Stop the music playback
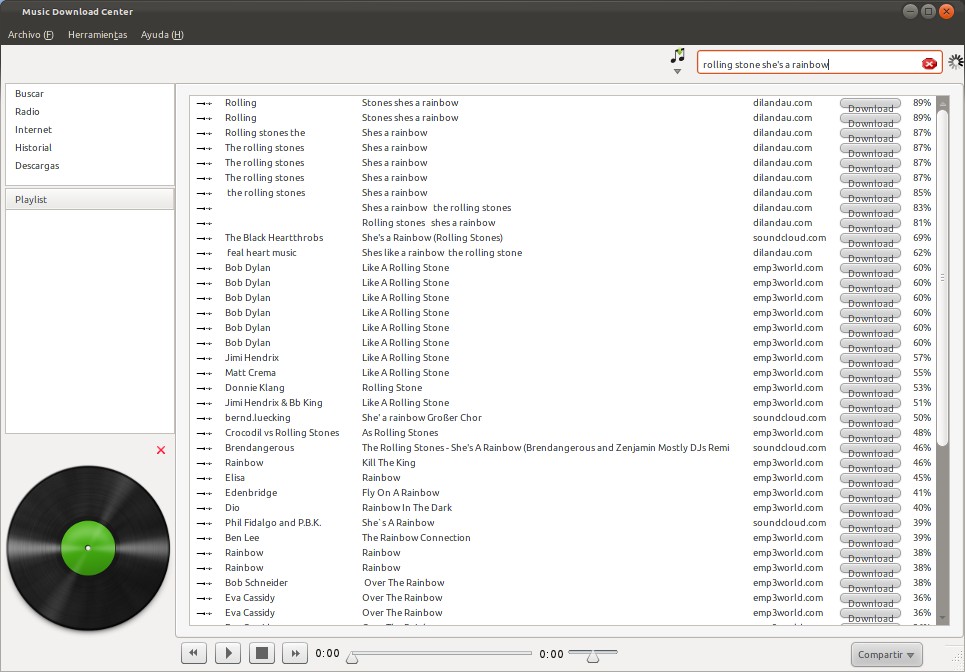Screen dimensions: 965x672 [x=261, y=652]
